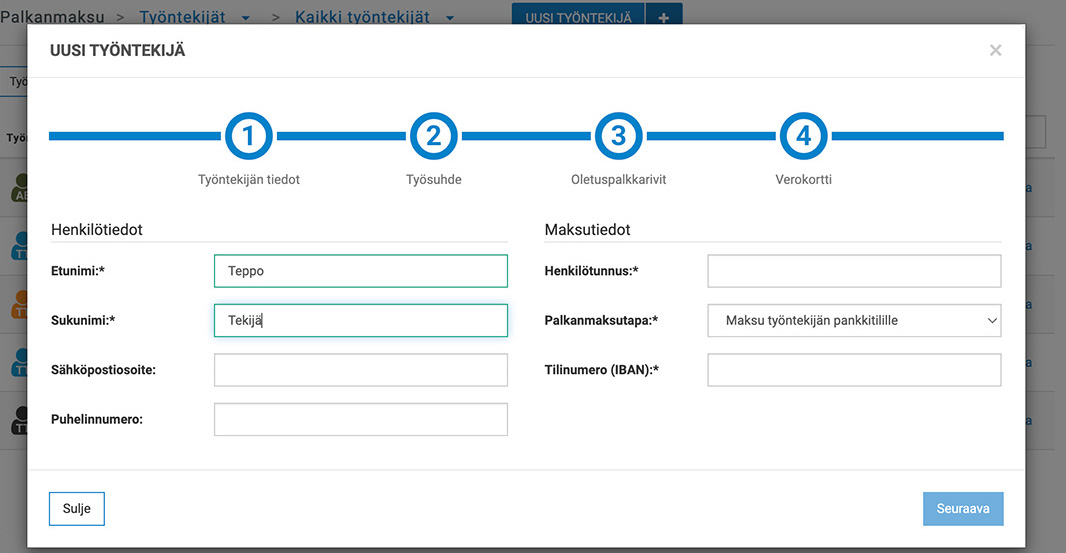Click the Sulje button

click(x=76, y=509)
